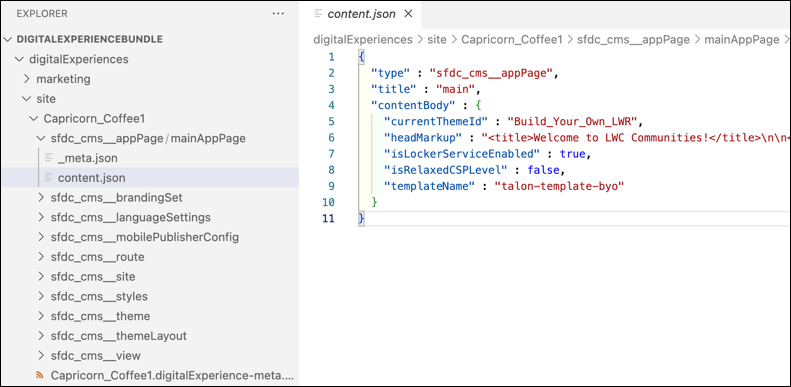Collapse the DIGITALEXPERIENCEBUNDLE root section

point(9,39)
